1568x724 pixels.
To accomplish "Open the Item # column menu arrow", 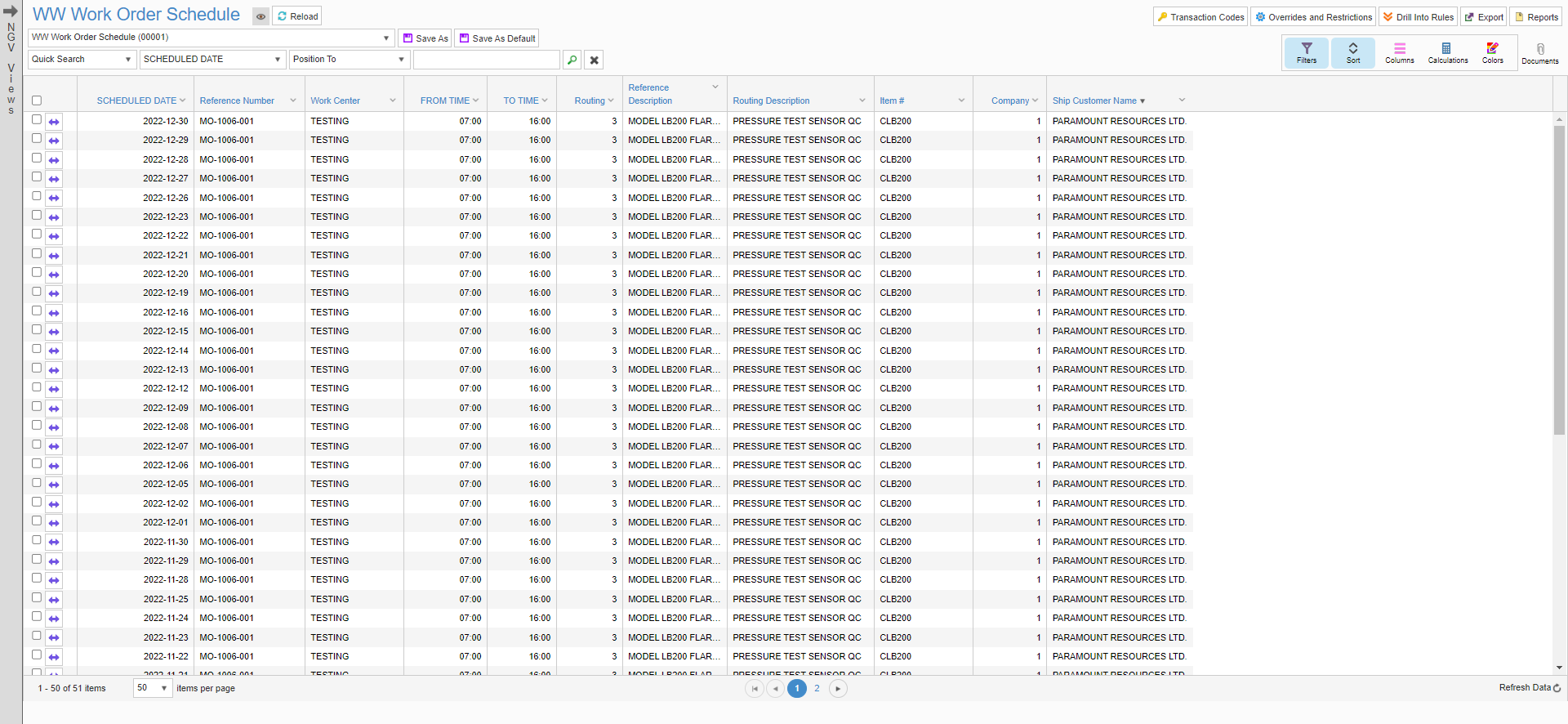I will (961, 101).
